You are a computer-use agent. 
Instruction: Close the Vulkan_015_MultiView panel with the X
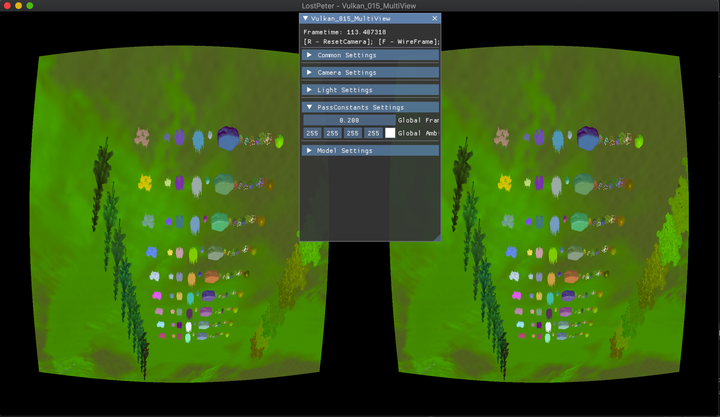[434, 18]
